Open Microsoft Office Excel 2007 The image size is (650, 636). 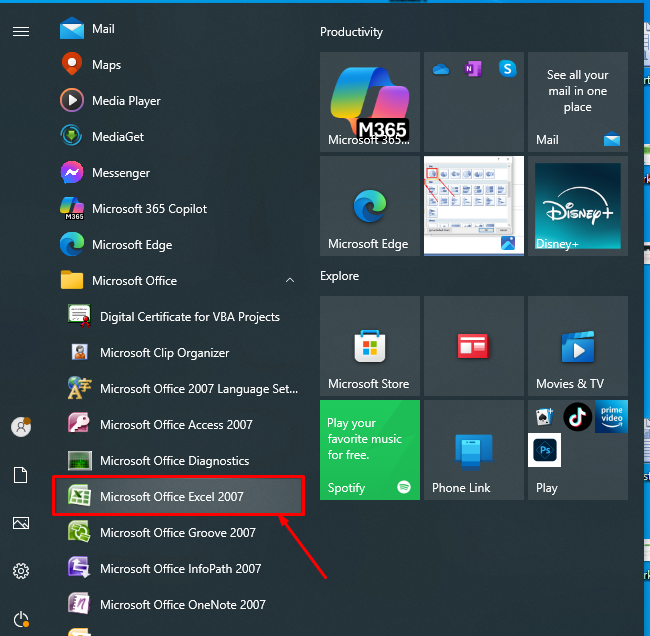click(x=179, y=496)
